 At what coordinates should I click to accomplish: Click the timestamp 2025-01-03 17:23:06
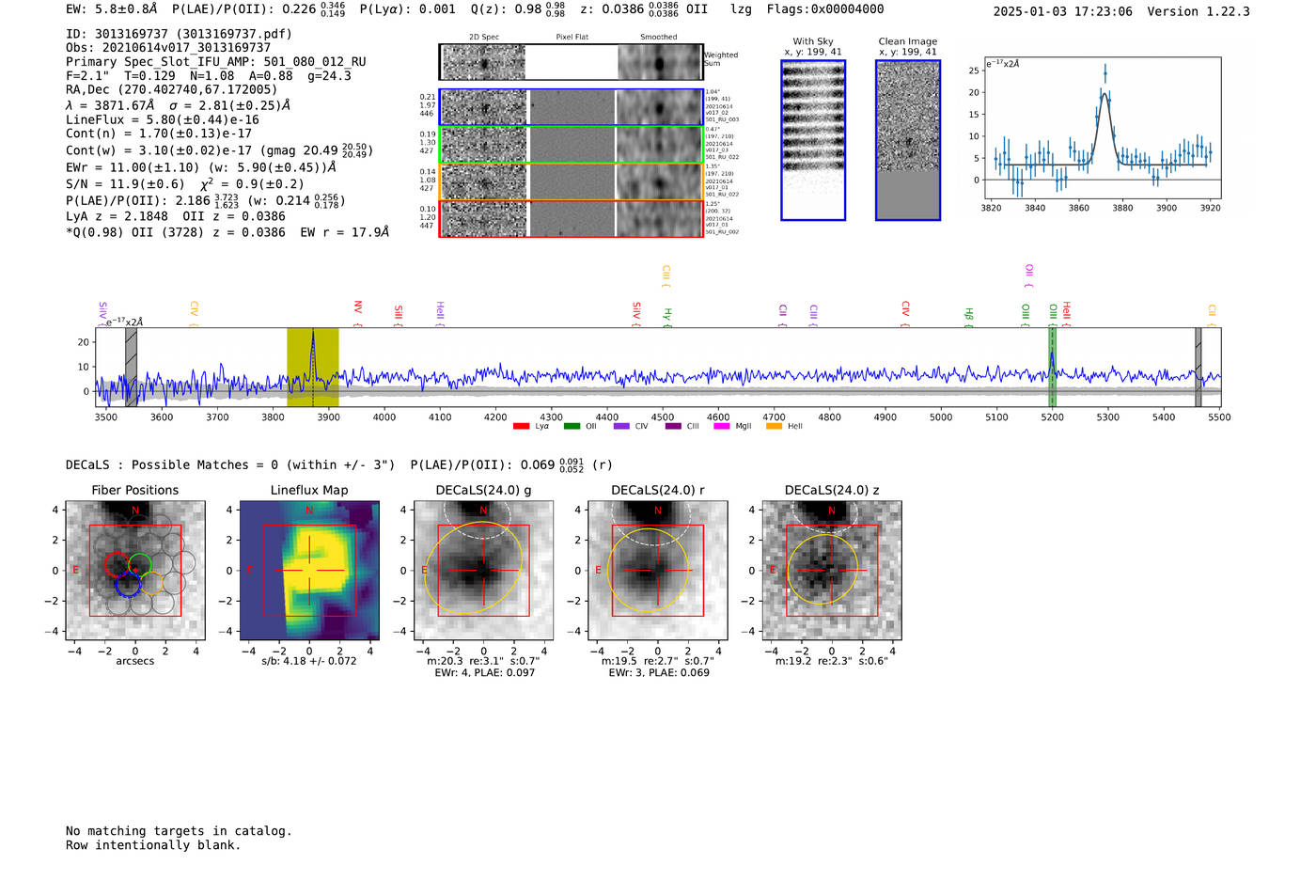[x=1063, y=11]
